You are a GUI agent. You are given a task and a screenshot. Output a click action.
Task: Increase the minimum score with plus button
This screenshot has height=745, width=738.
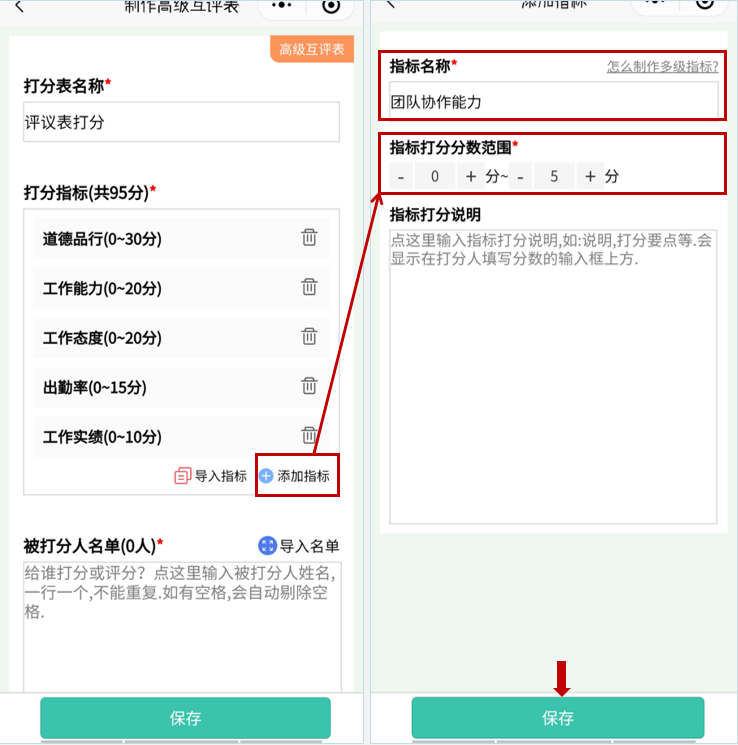pos(470,177)
